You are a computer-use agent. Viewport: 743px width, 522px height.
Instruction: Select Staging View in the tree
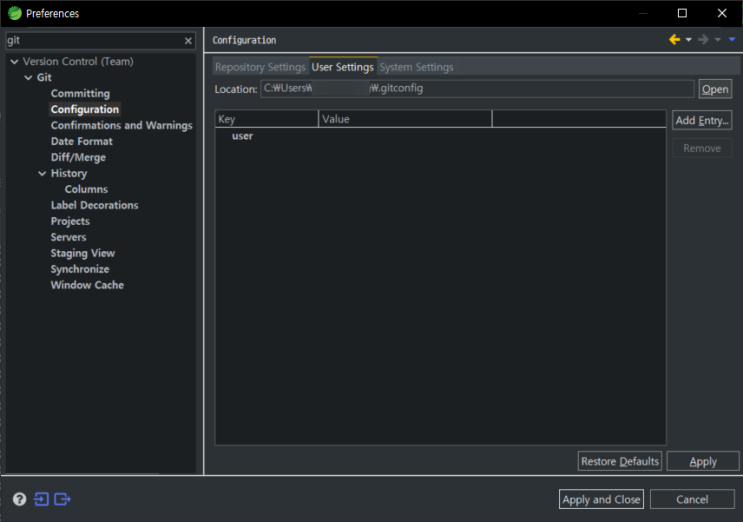(83, 254)
